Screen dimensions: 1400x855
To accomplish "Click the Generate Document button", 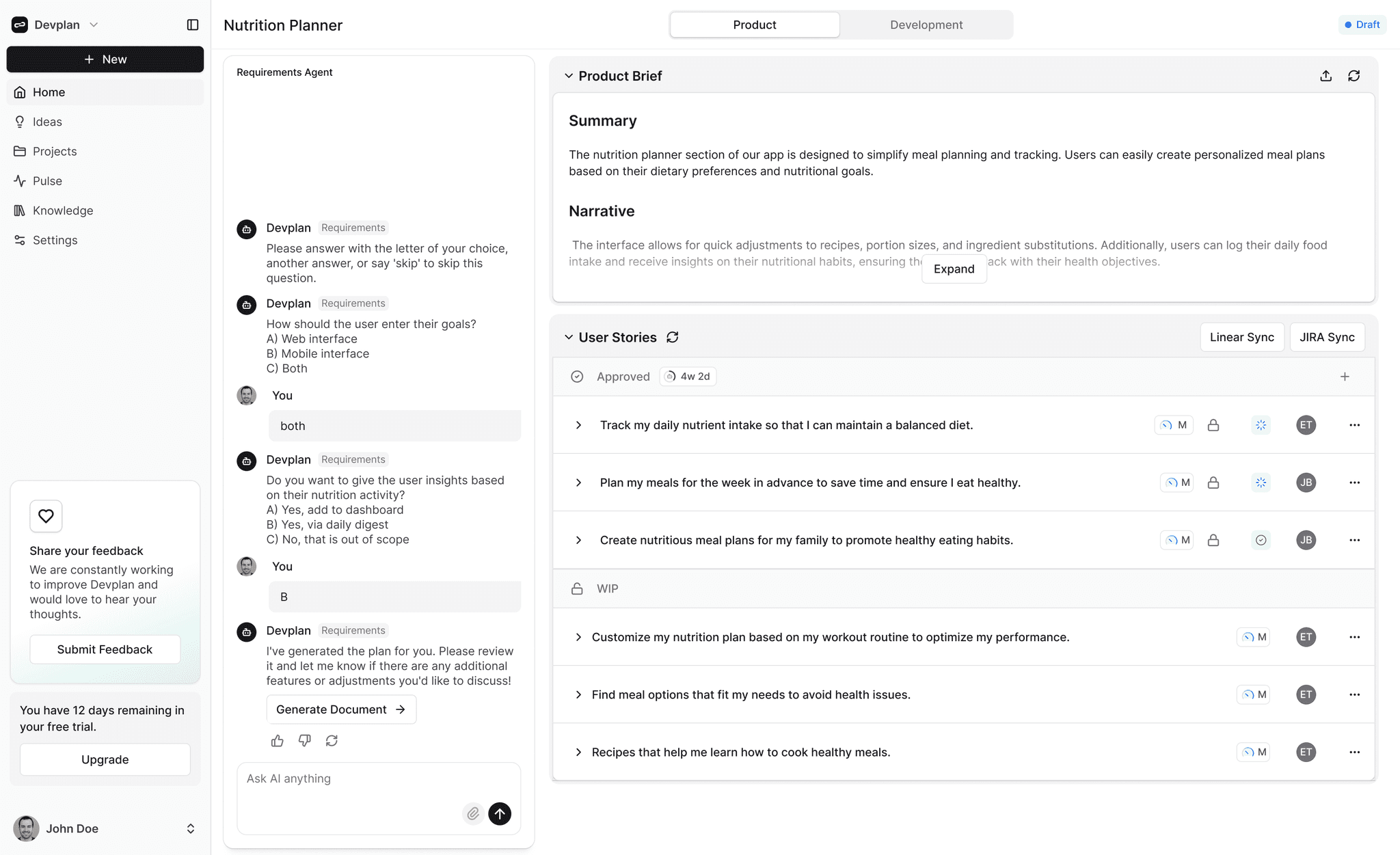I will pyautogui.click(x=340, y=709).
